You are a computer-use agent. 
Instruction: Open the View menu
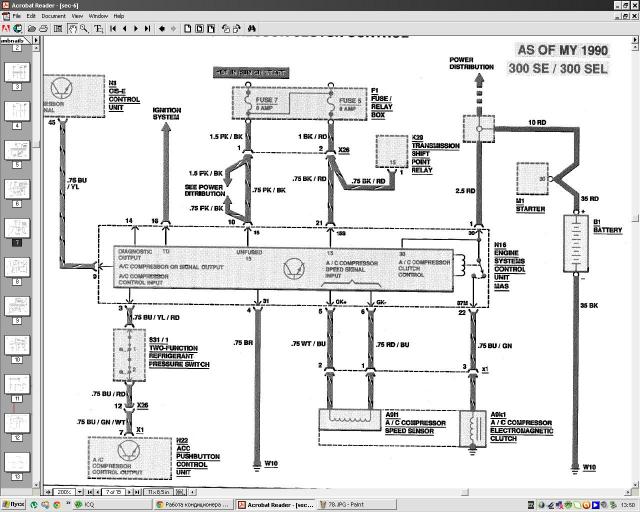click(77, 16)
